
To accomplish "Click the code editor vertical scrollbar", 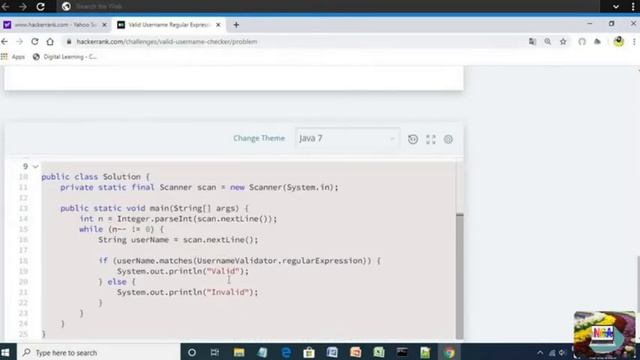I will click(460, 276).
